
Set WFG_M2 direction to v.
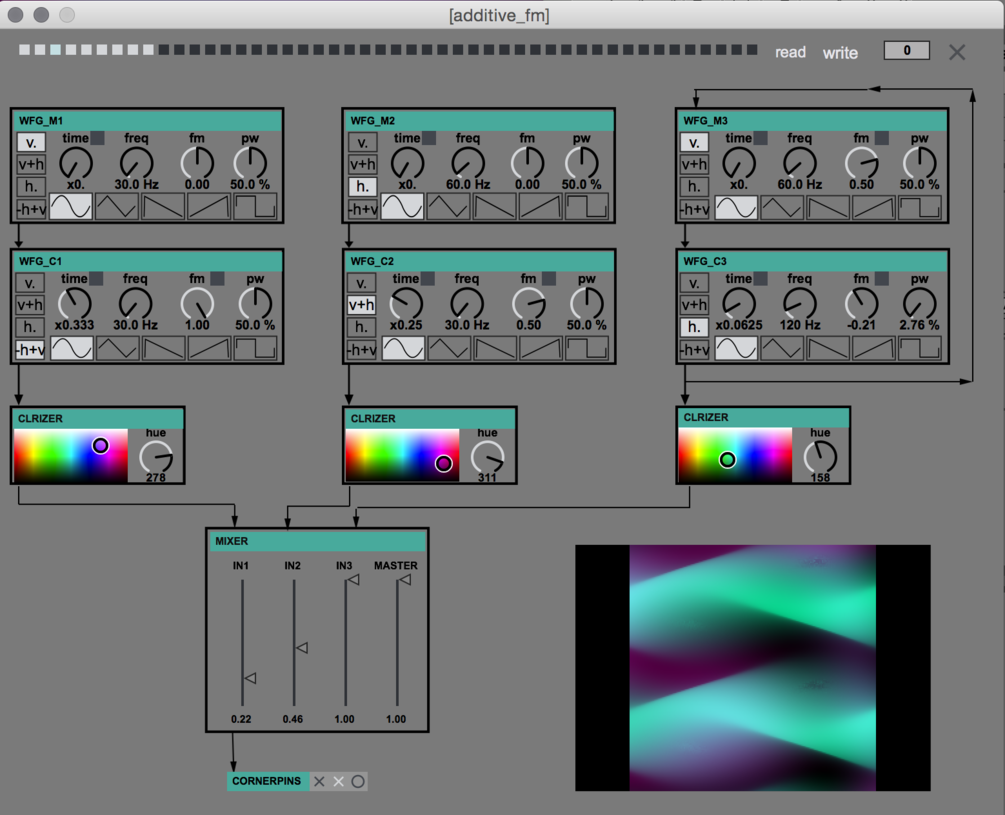pos(363,143)
